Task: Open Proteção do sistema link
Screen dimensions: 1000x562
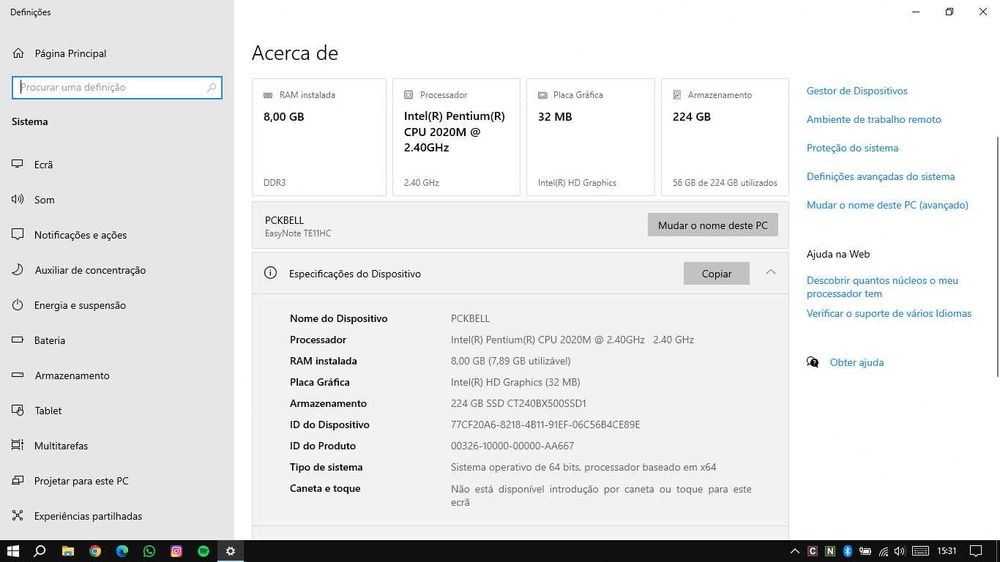Action: click(852, 148)
